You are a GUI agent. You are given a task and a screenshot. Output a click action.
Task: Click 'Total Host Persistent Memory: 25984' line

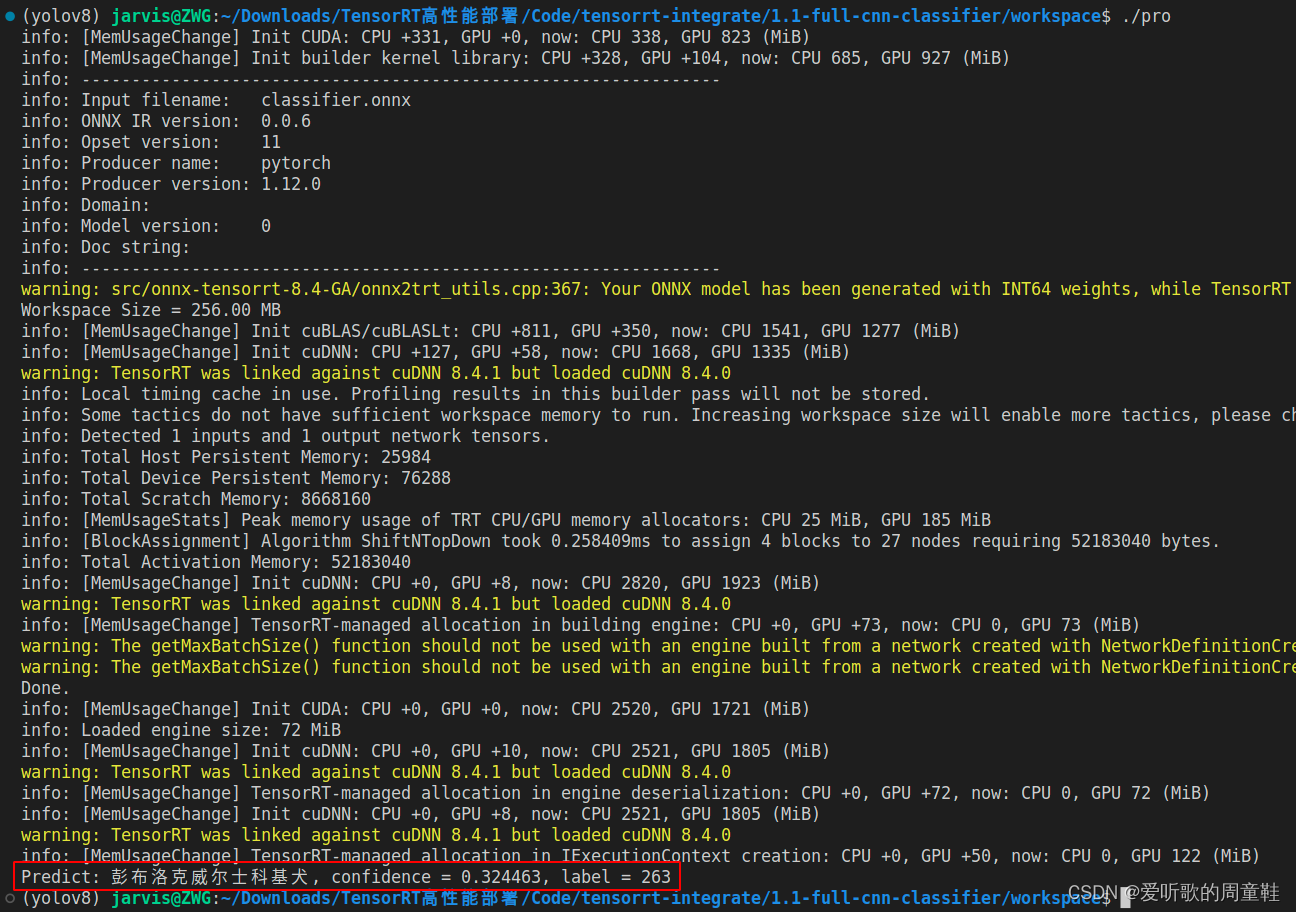coord(226,457)
